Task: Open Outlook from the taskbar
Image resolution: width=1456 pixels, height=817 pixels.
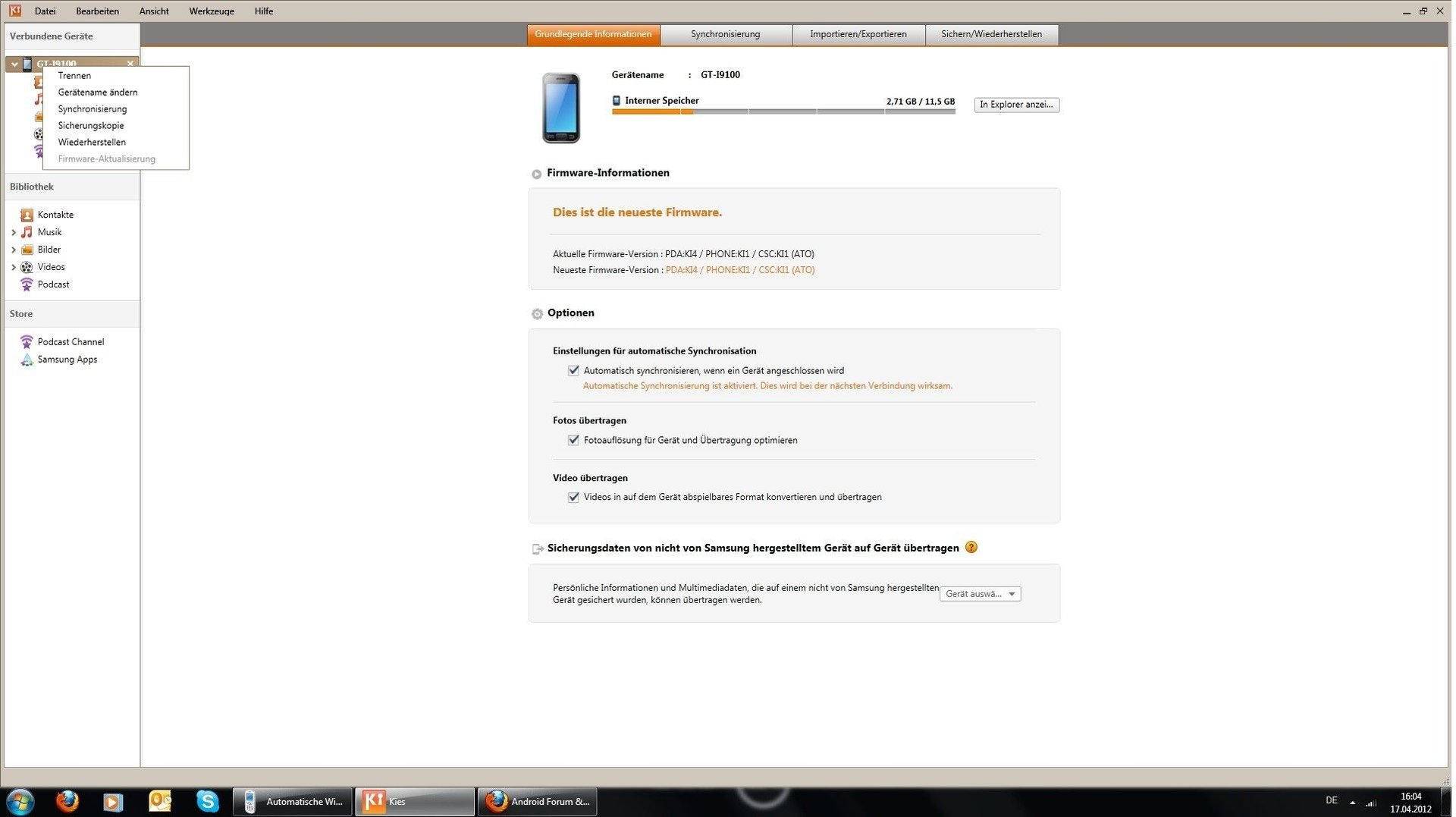Action: click(x=160, y=802)
